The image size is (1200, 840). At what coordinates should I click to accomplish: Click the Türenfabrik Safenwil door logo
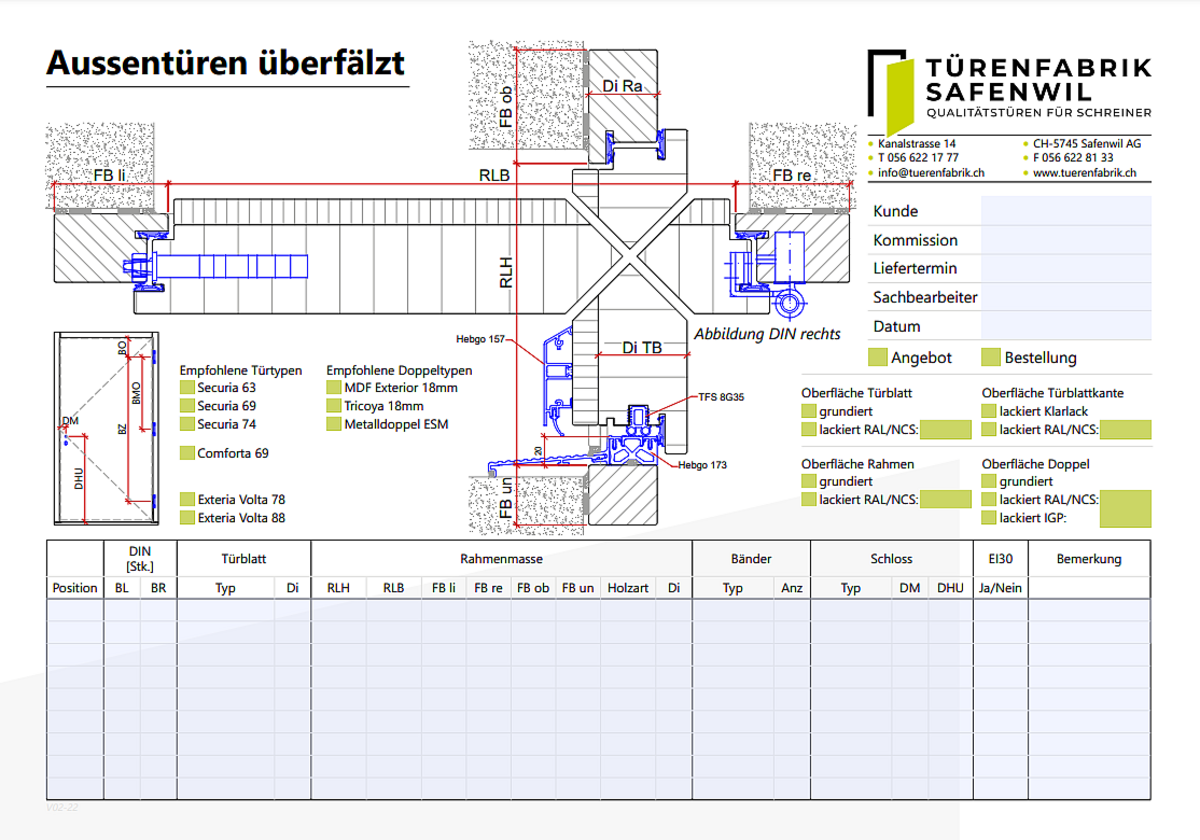tap(891, 91)
